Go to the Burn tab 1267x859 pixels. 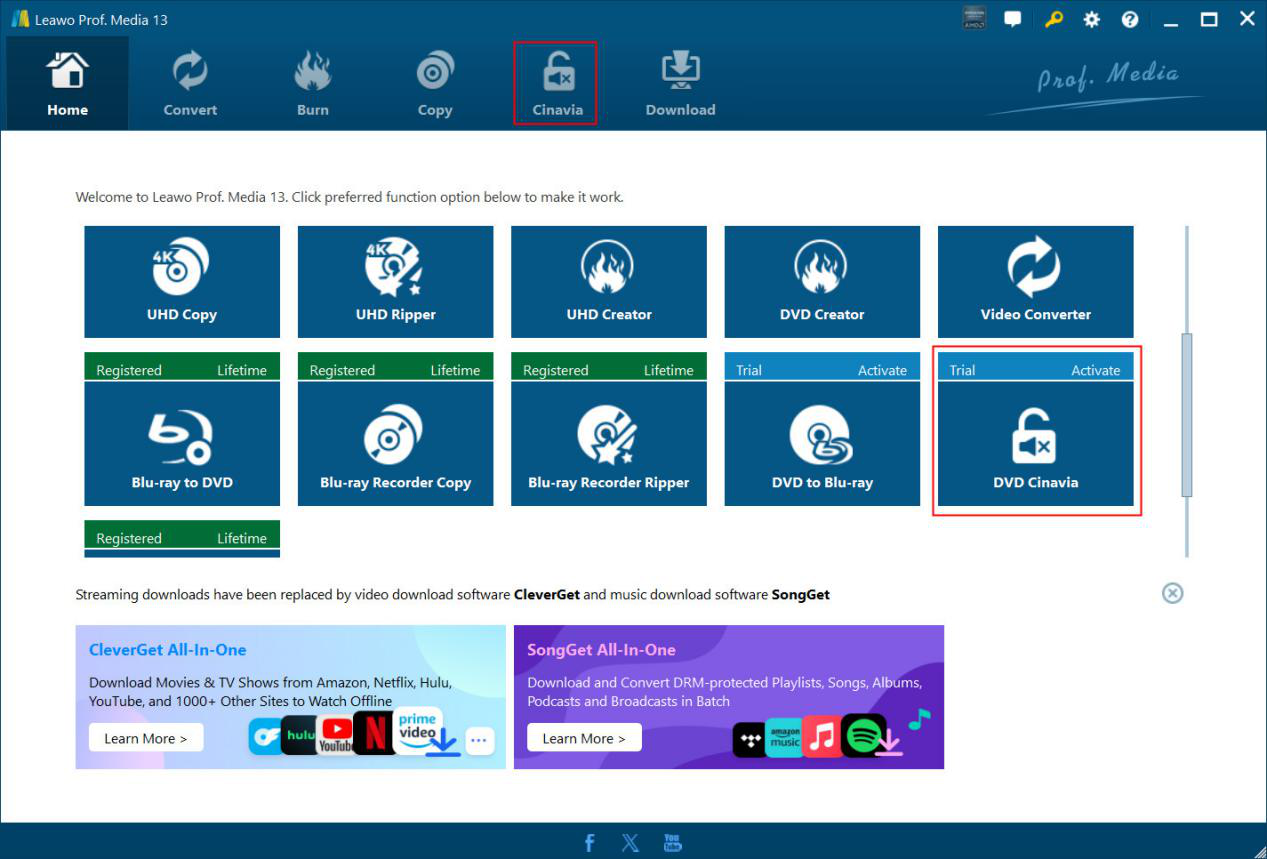tap(313, 84)
